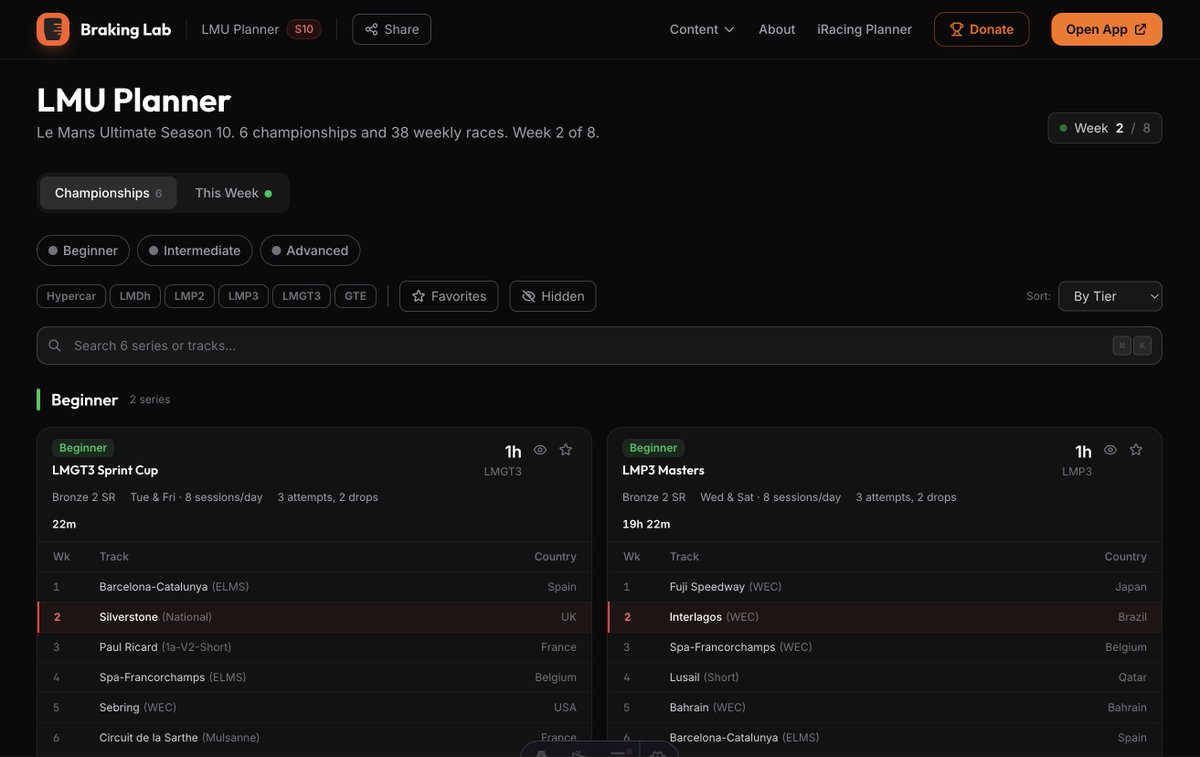1200x757 pixels.
Task: Click the Beginner badge on LMGT3 Sprint Cup
Action: 83,448
